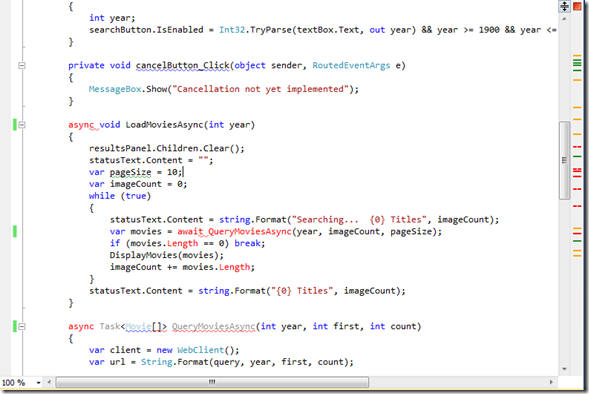Click the vertical scrollbar thumb
Screen dimensions: 589x394
pyautogui.click(x=564, y=160)
